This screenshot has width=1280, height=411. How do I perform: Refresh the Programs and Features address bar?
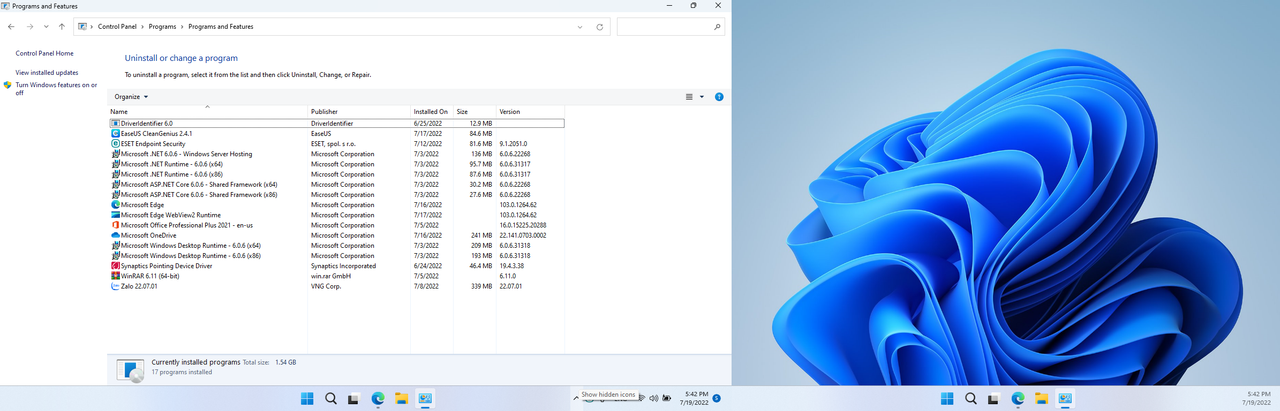click(x=599, y=27)
